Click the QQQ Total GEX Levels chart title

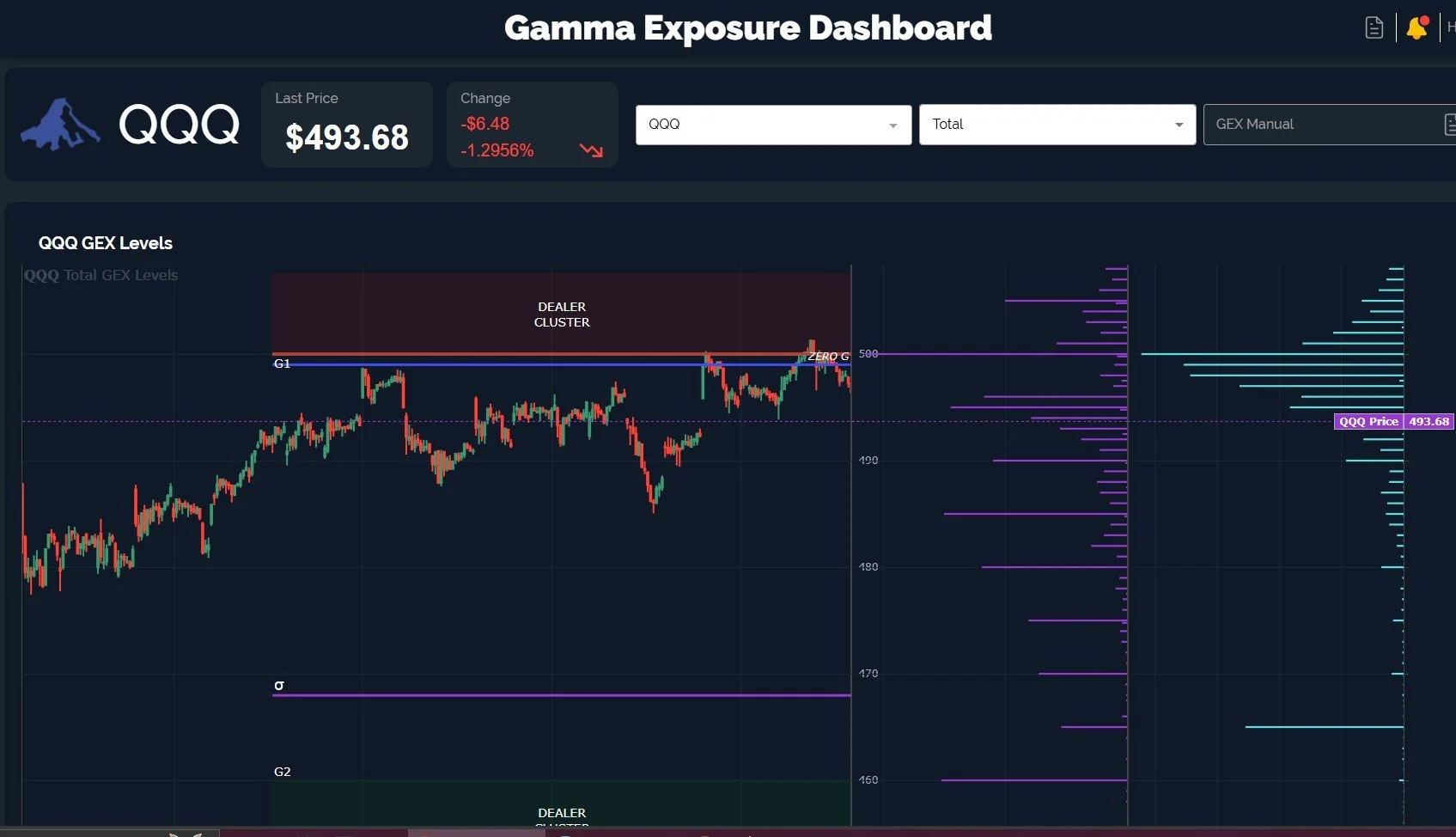[x=101, y=275]
